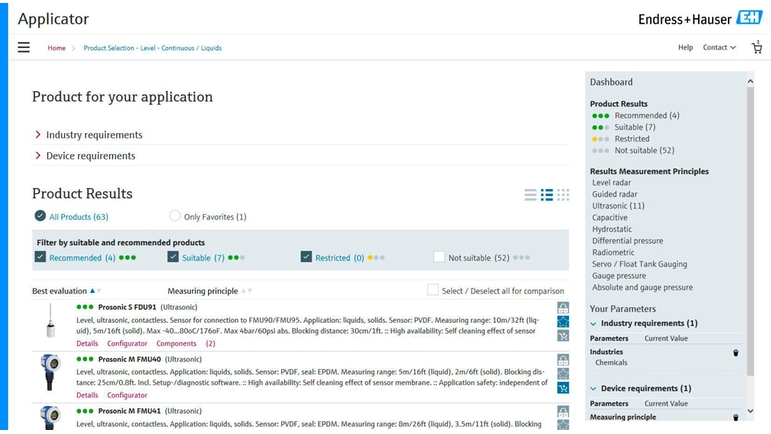Click the Dashboard vertical scrollbar
771x434 pixels.
point(750,231)
